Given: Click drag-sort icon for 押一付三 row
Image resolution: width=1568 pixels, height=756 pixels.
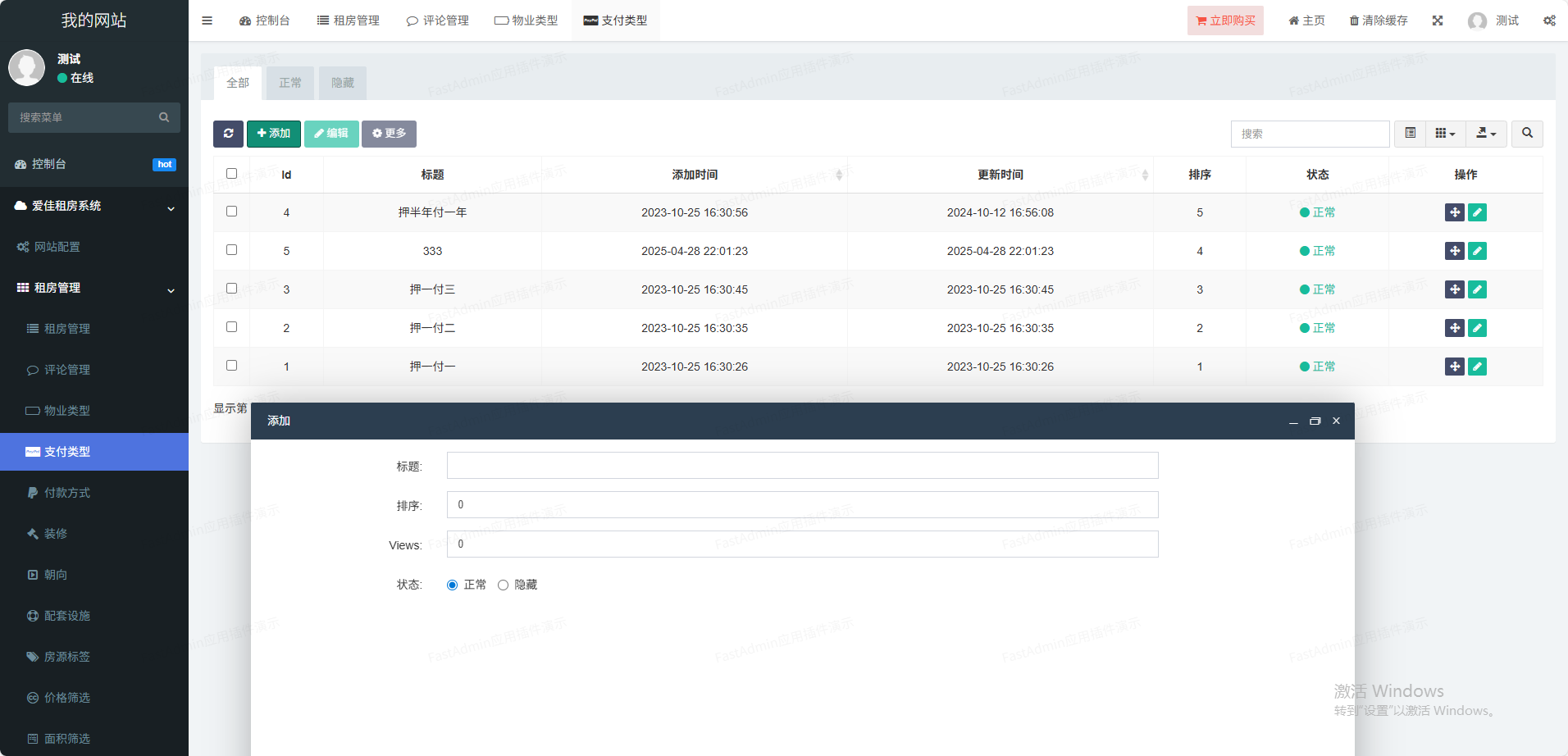Looking at the screenshot, I should 1454,289.
